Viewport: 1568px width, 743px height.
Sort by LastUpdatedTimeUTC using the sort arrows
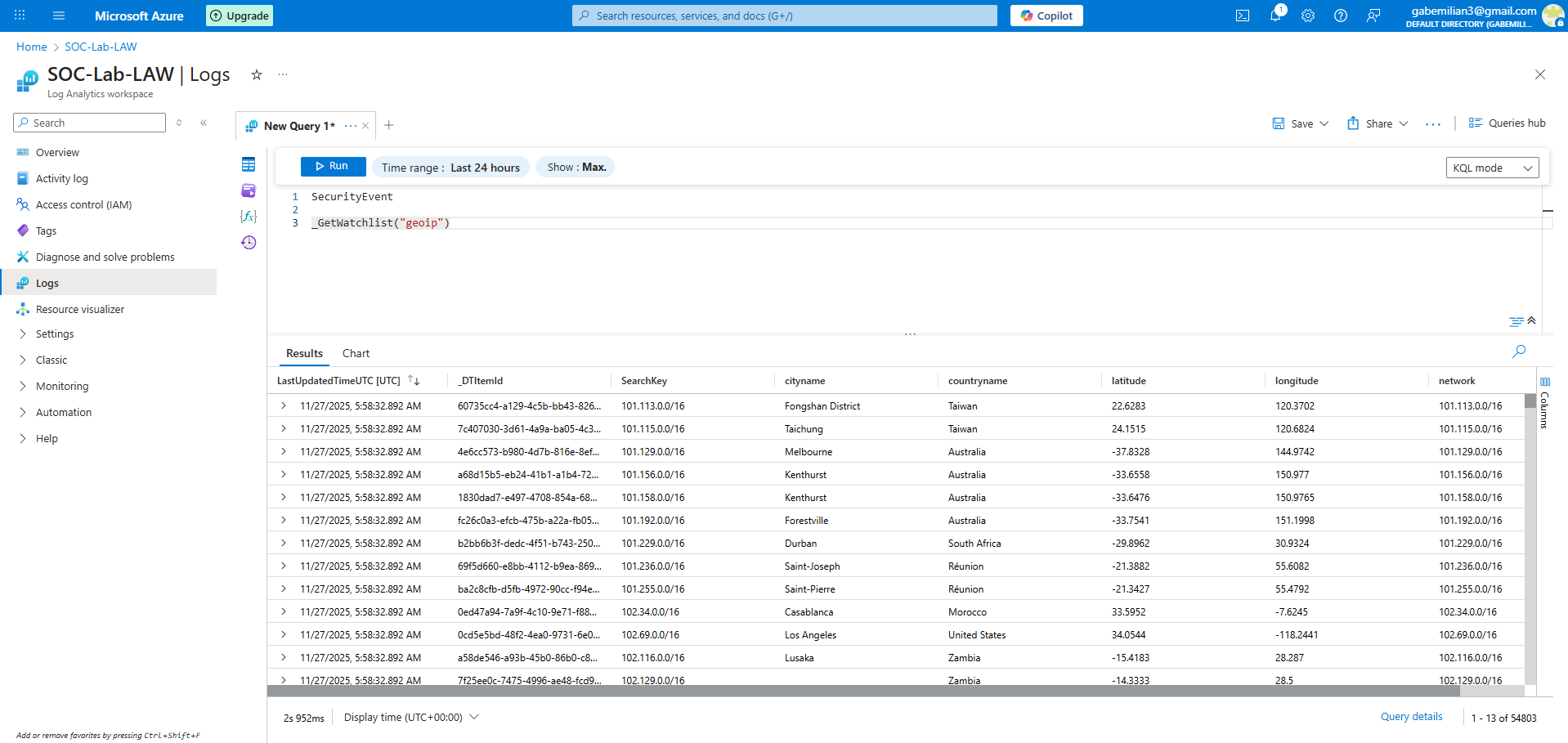(x=414, y=381)
